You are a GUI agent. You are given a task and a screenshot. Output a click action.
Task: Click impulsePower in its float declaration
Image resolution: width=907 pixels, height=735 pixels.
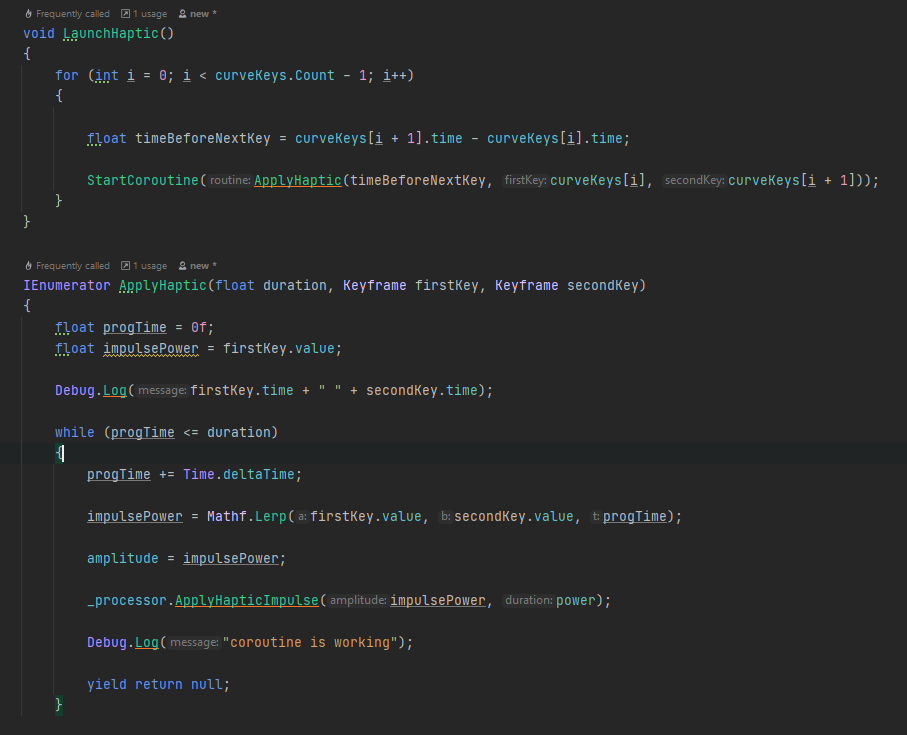[151, 349]
